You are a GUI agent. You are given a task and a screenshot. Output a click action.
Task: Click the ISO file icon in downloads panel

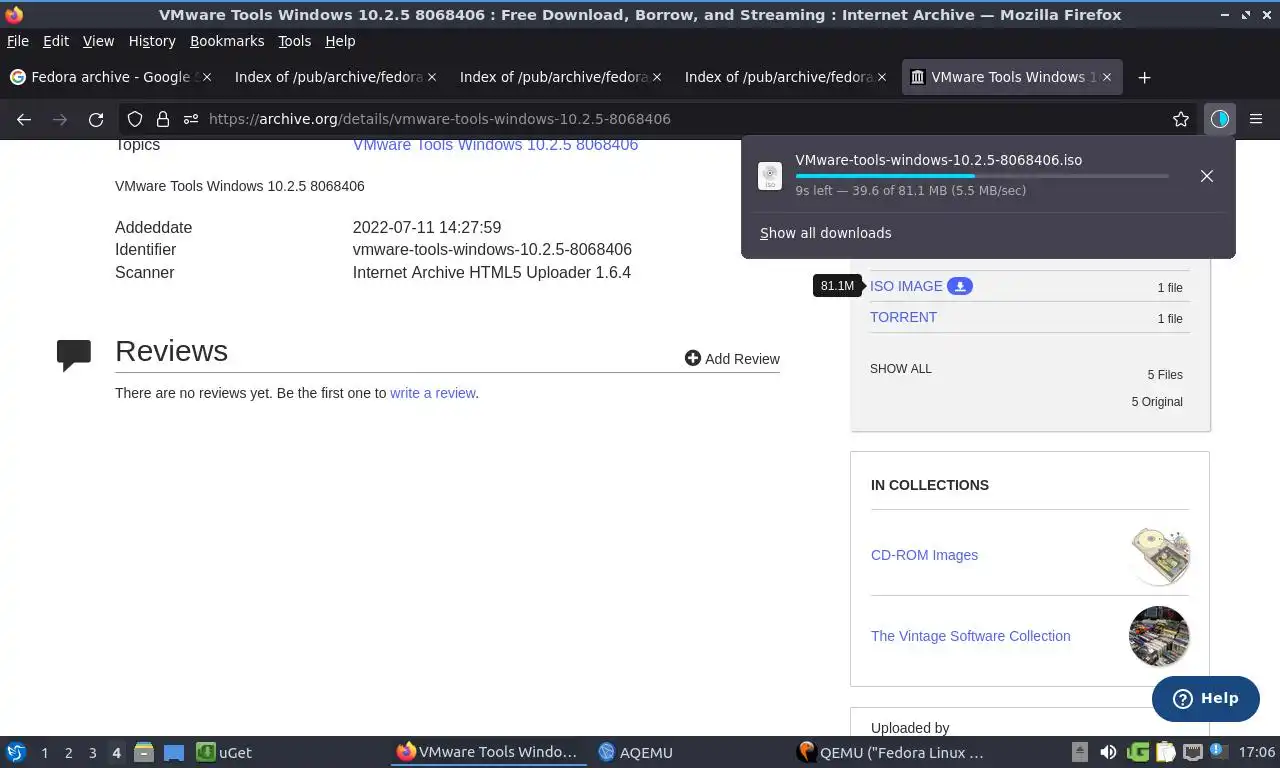click(x=770, y=176)
